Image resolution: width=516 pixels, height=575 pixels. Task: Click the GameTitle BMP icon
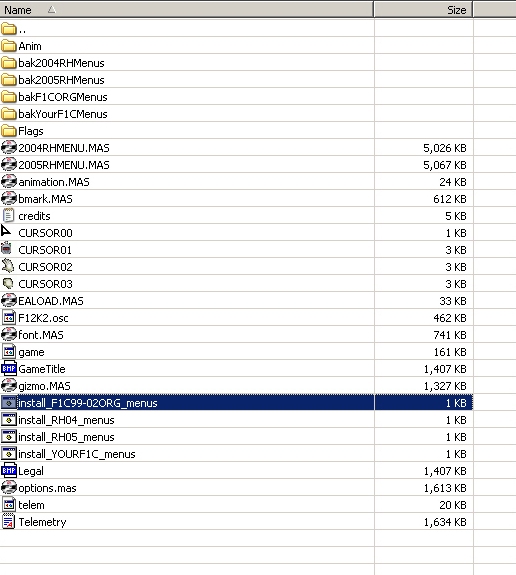9,369
